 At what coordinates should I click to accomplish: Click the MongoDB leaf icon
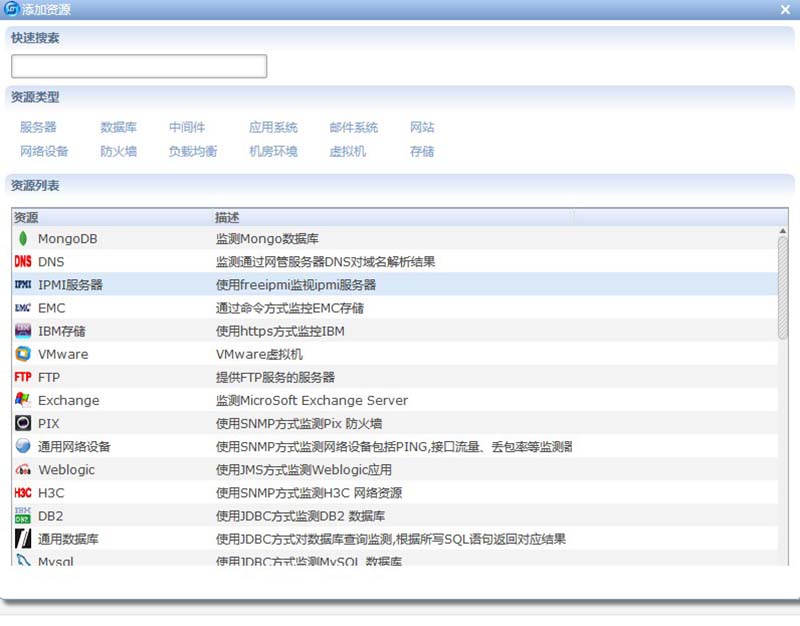point(23,239)
